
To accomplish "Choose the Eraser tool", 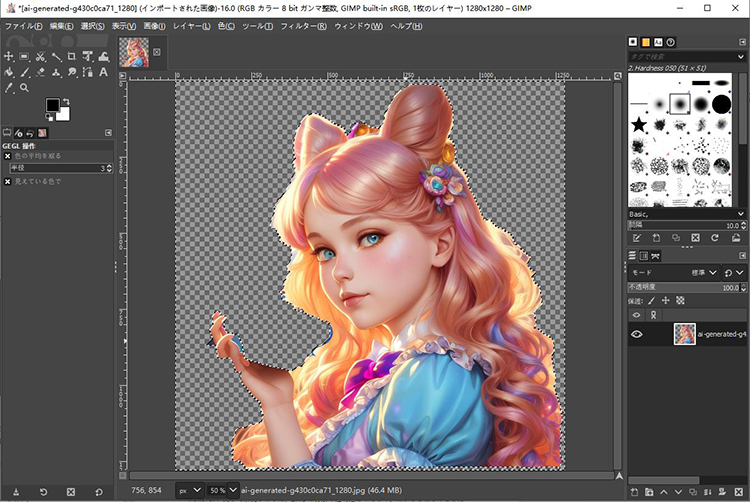I will pos(41,72).
